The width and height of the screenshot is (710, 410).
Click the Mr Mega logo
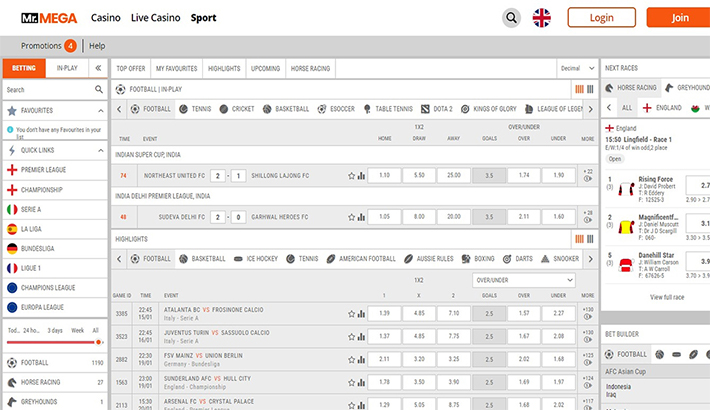click(49, 18)
